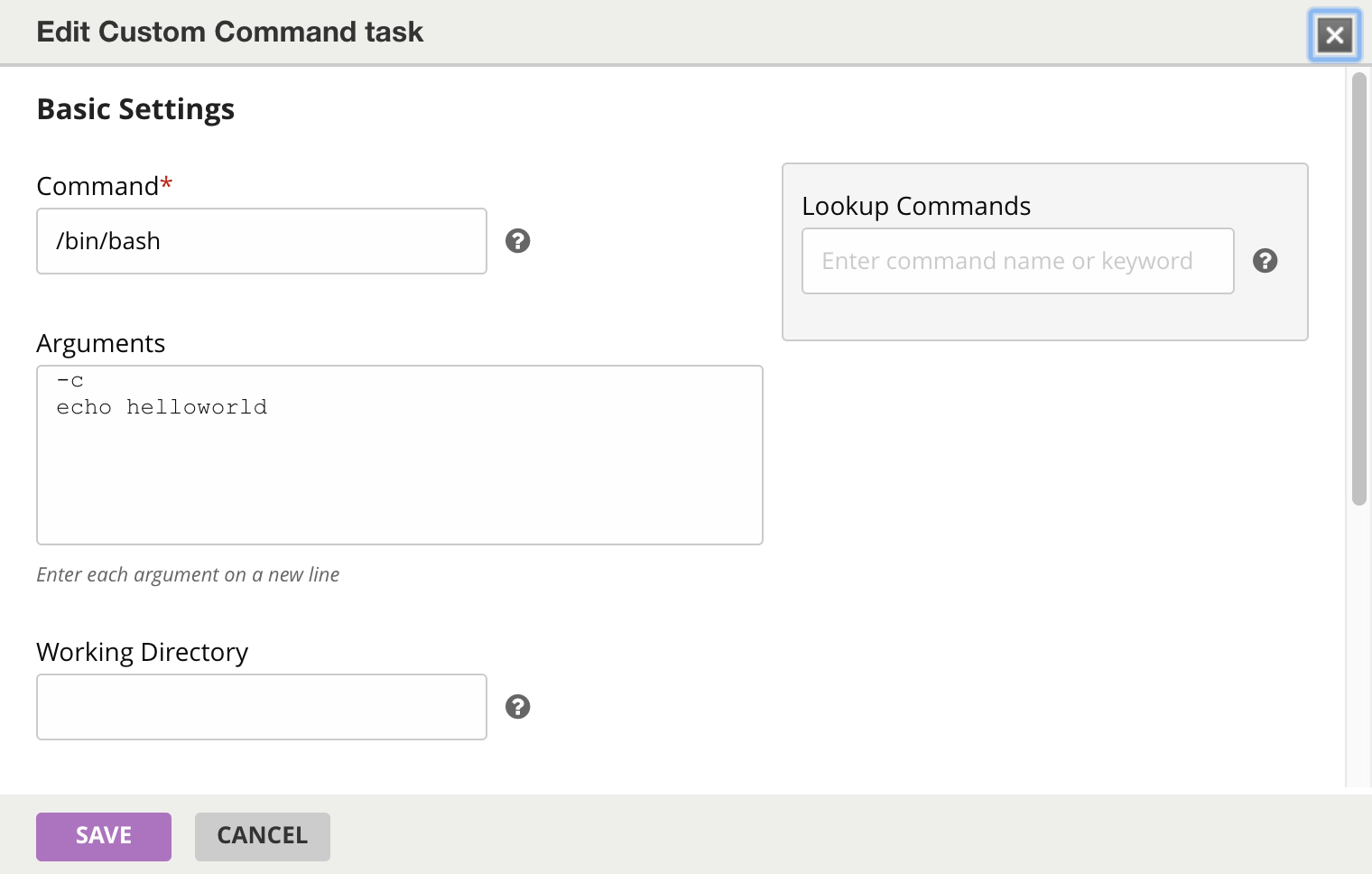Click the "Working Directory" label

143,652
